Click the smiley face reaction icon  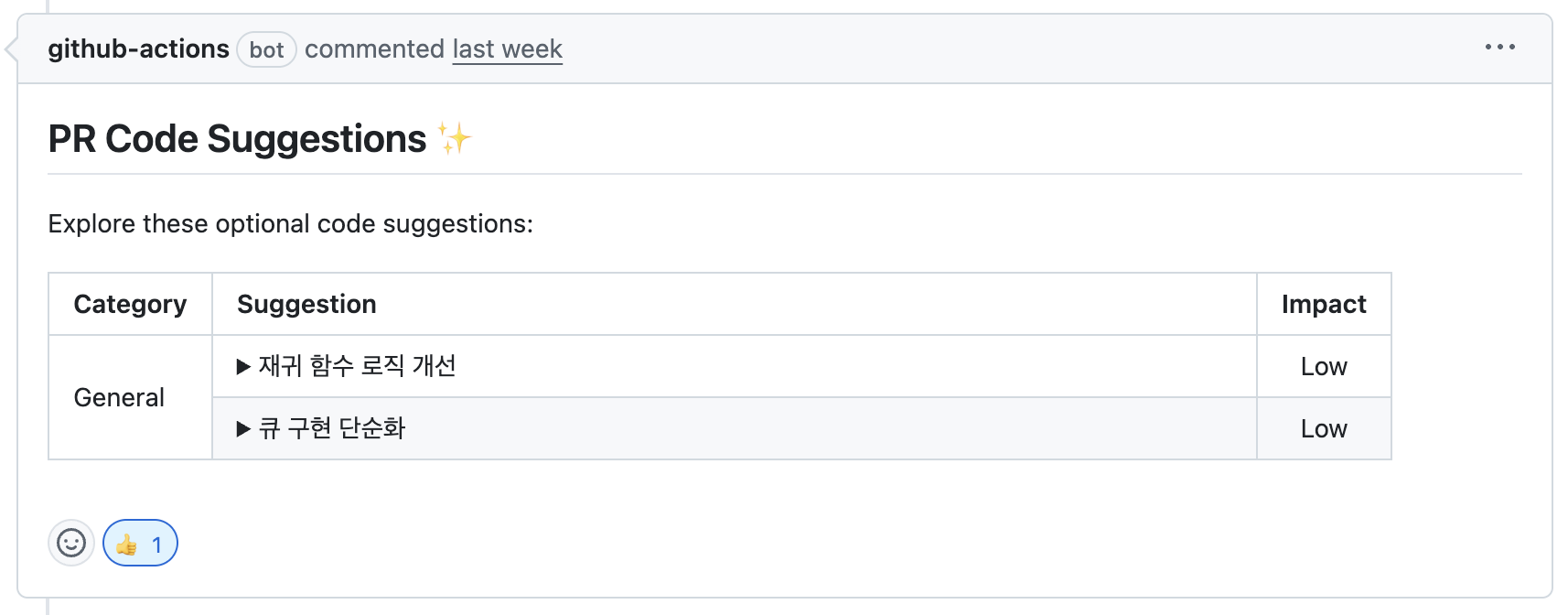[70, 543]
